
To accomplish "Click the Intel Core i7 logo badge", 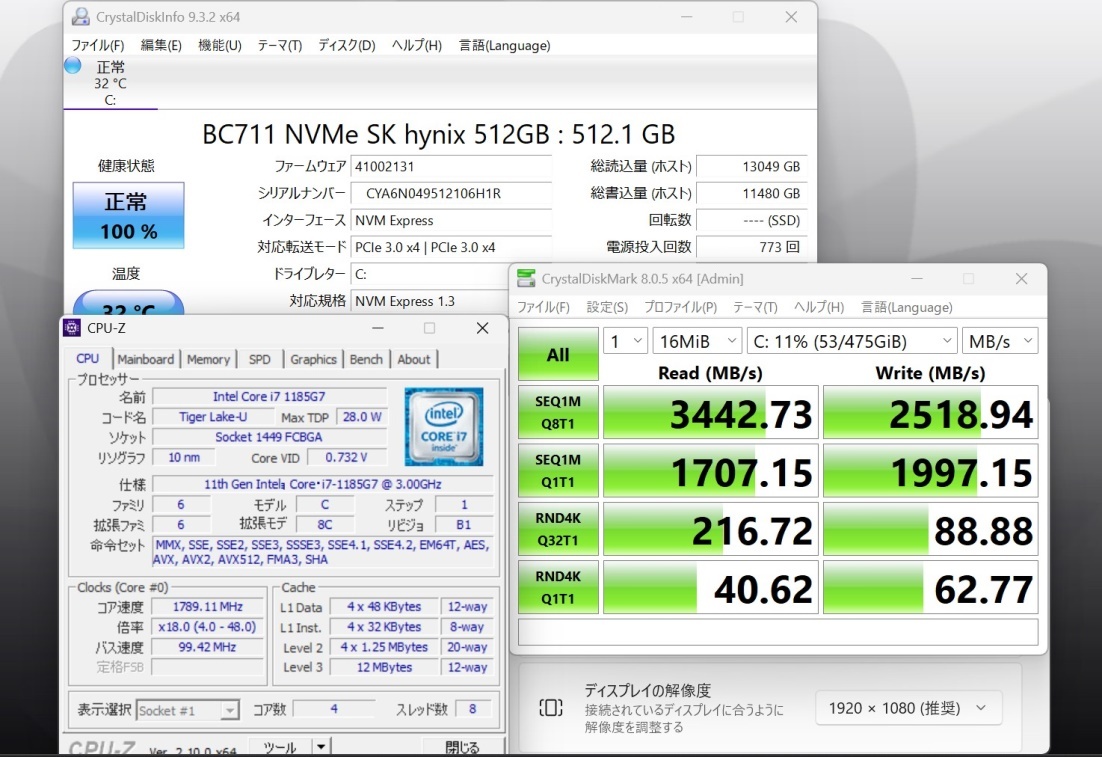I will [443, 427].
